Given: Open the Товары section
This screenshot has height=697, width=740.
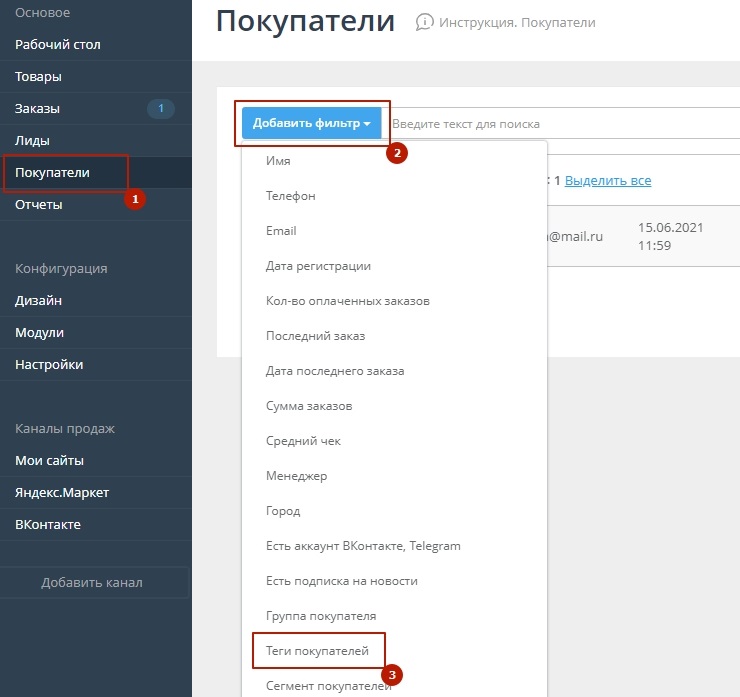Looking at the screenshot, I should pos(38,76).
